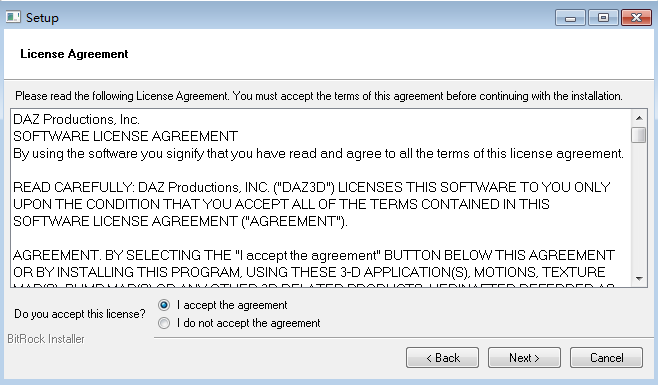Click the license text scroll down arrow
This screenshot has height=385, width=658.
click(x=639, y=278)
